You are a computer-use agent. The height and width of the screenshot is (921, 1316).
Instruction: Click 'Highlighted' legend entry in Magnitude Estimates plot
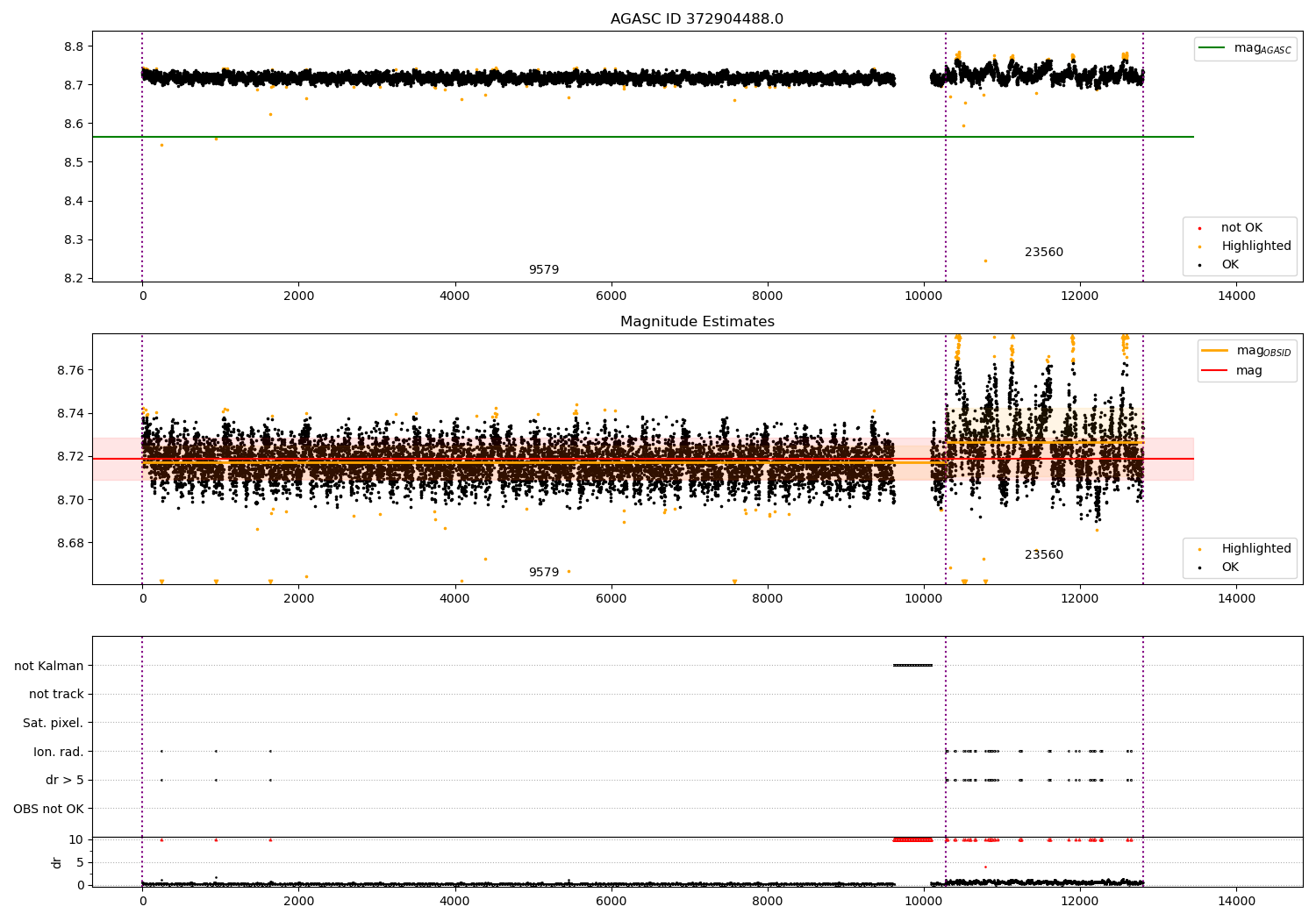point(1255,549)
